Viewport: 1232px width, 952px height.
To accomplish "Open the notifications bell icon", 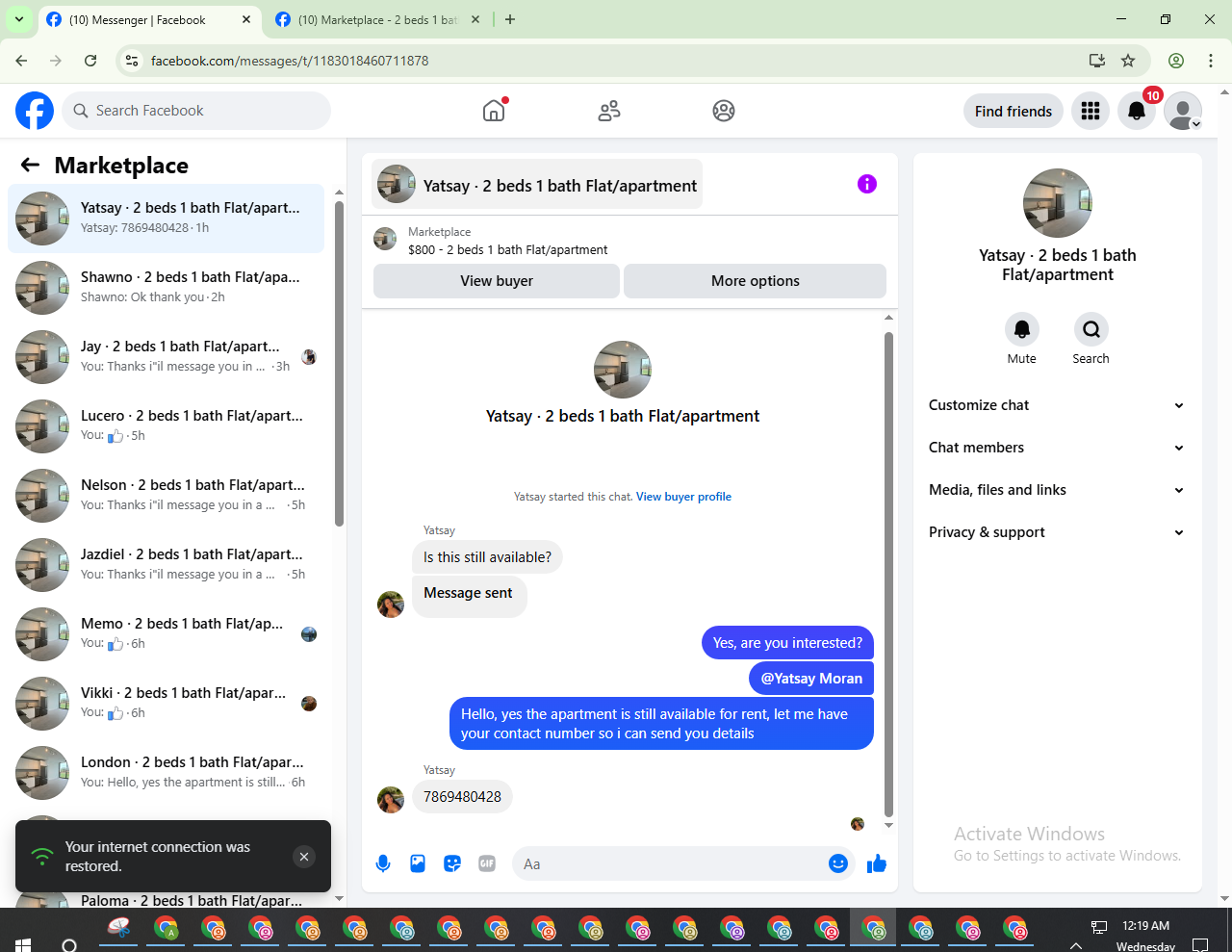I will 1137,111.
